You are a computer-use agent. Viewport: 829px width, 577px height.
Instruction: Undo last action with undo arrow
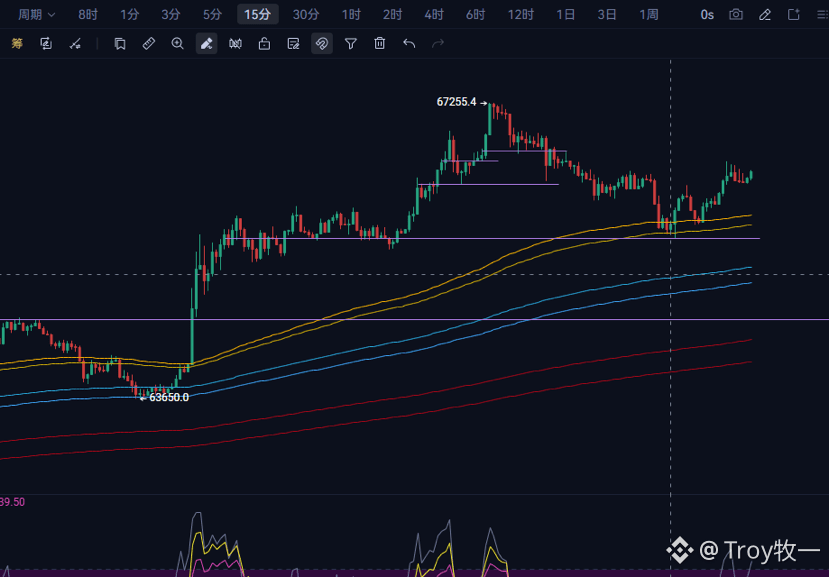click(409, 43)
